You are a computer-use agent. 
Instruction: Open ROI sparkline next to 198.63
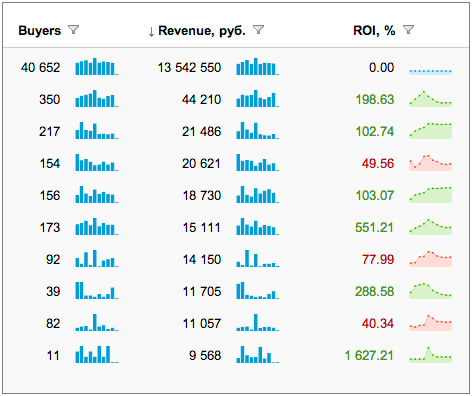point(431,99)
